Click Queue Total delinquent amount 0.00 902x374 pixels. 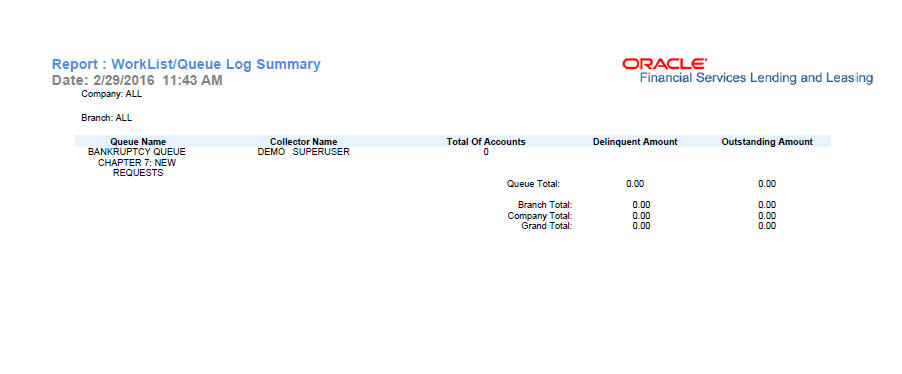(x=635, y=184)
